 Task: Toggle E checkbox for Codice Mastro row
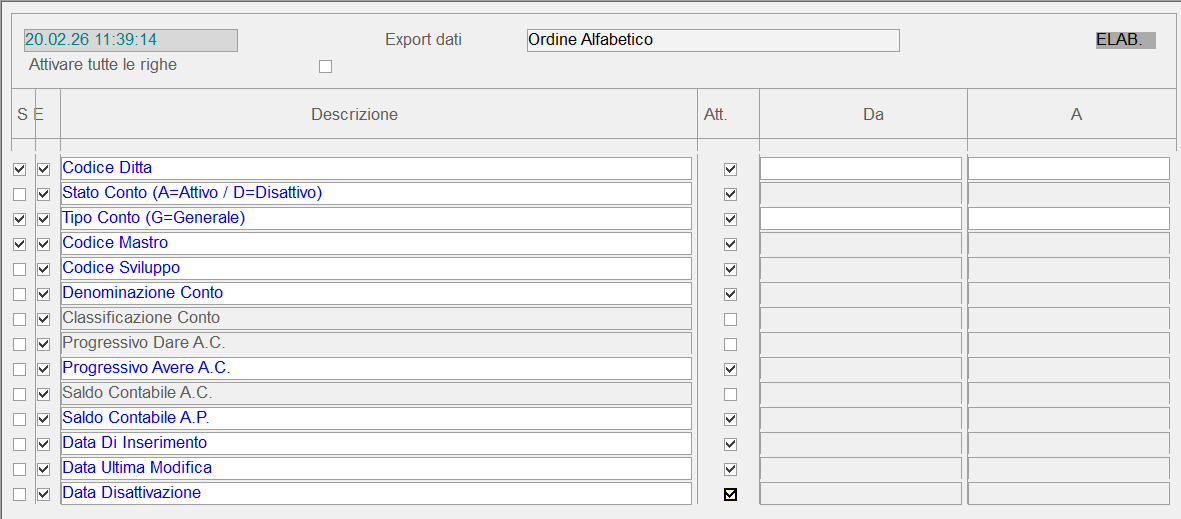[x=43, y=244]
